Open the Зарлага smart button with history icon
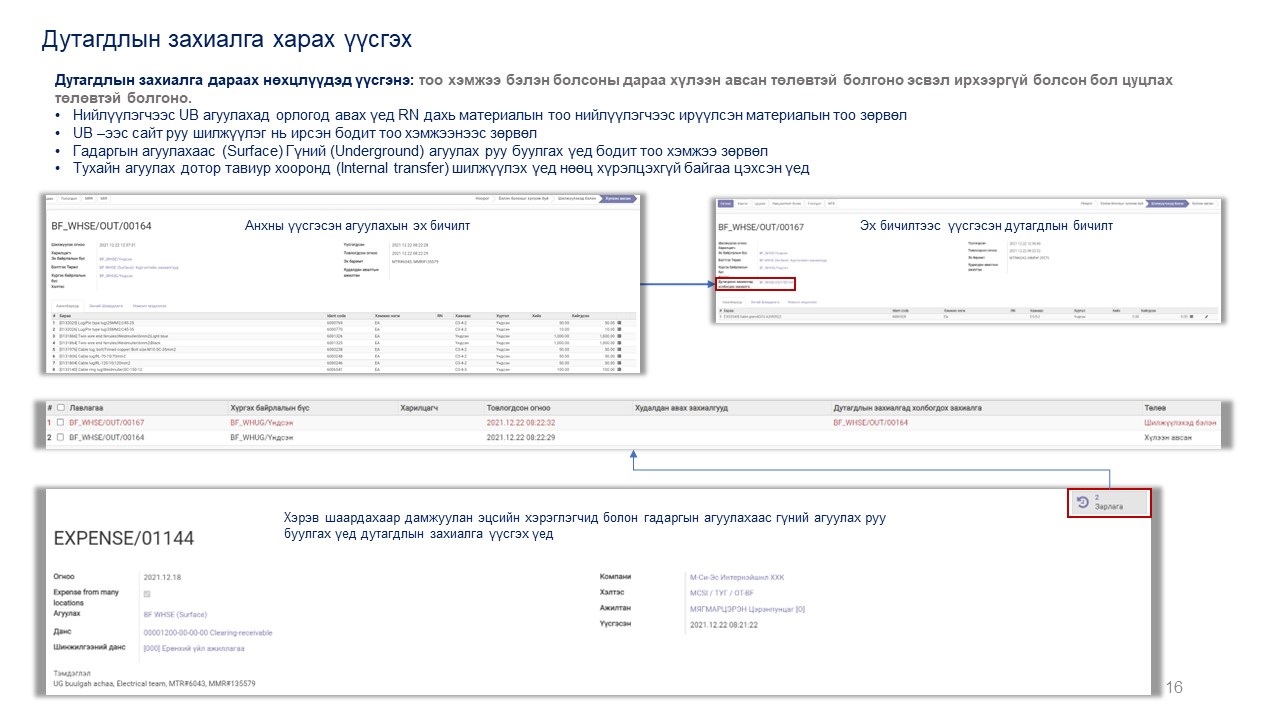Viewport: 1280px width, 720px height. tap(1109, 502)
